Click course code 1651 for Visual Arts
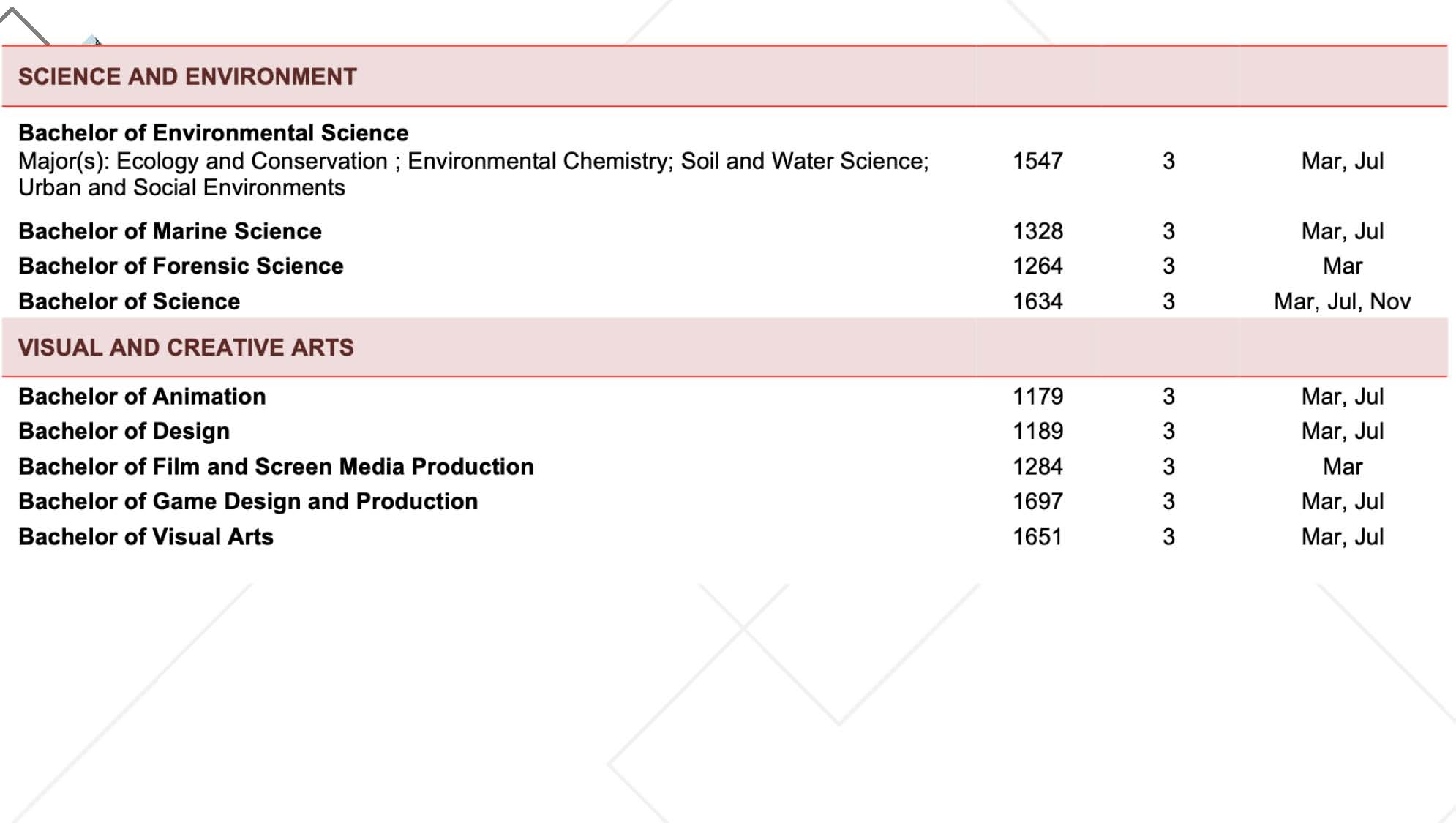This screenshot has width=1456, height=823. tap(1037, 537)
